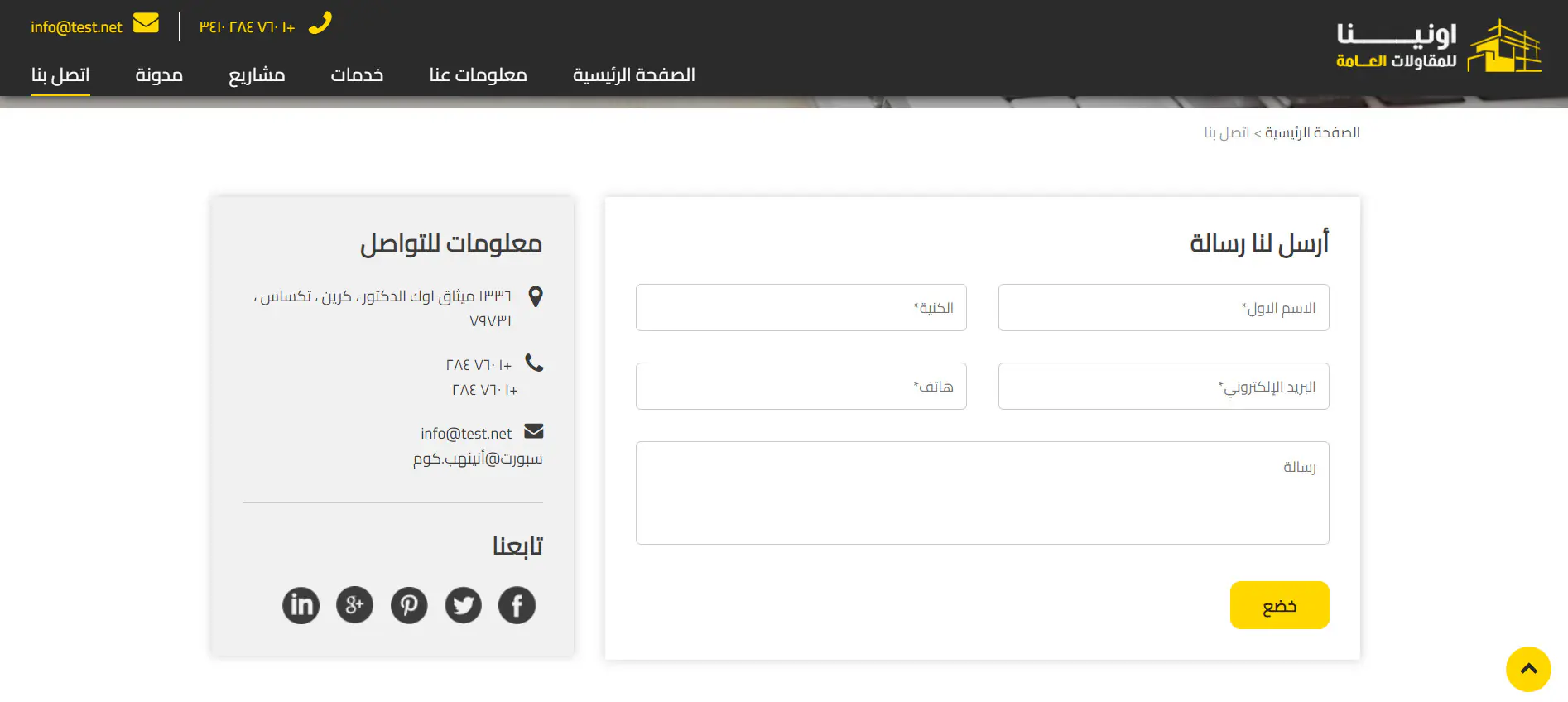Open the اتصل بنا menu item

pos(60,75)
